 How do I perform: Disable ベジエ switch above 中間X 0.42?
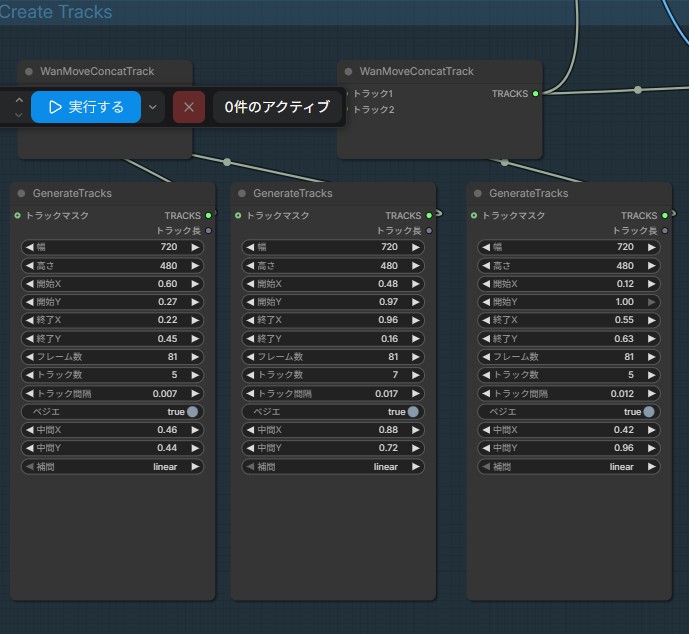click(648, 412)
